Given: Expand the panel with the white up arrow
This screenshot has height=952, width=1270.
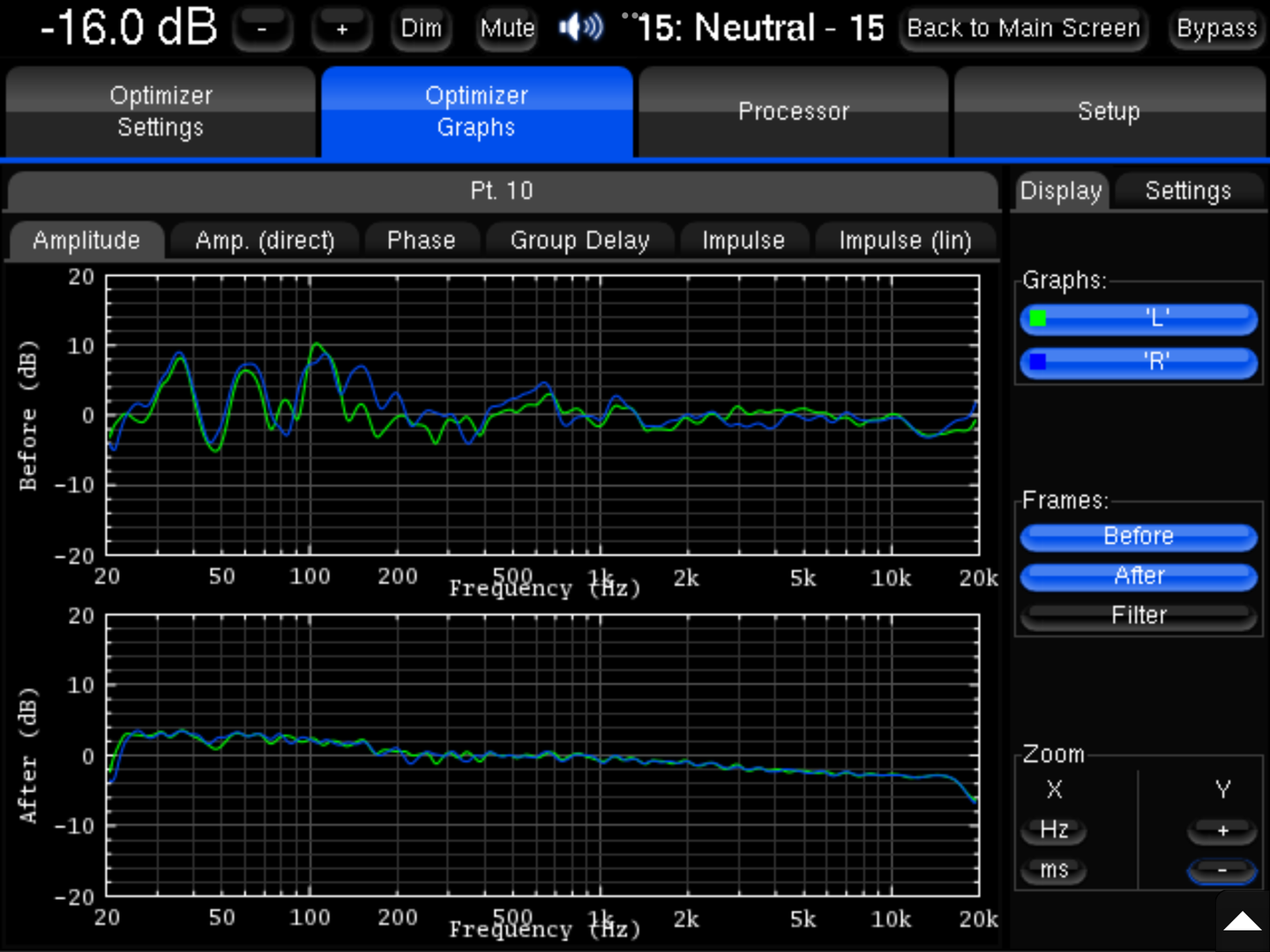Looking at the screenshot, I should [x=1243, y=922].
